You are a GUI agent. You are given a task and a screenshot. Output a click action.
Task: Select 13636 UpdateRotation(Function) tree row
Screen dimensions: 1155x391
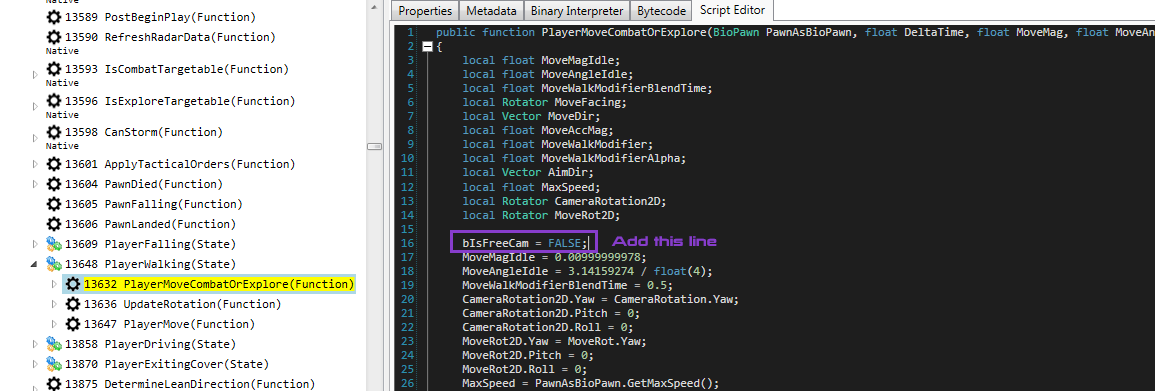(183, 304)
